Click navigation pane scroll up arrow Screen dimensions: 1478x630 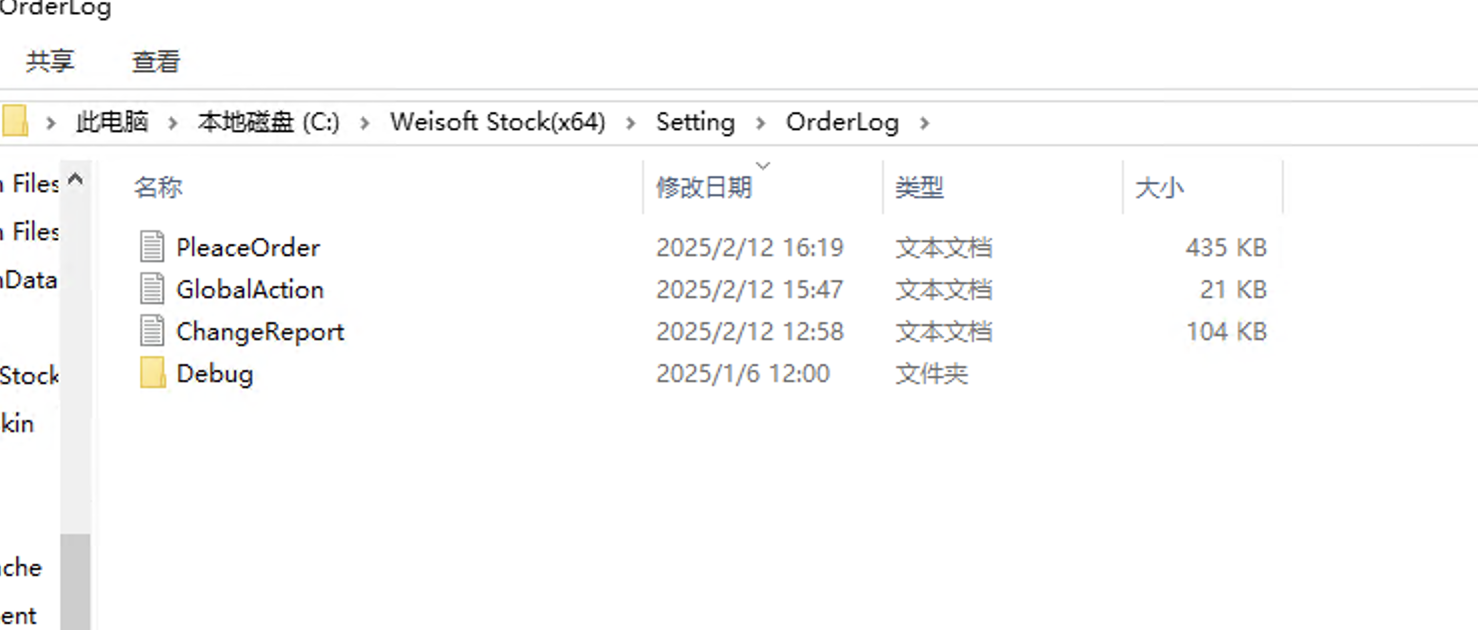(x=75, y=180)
